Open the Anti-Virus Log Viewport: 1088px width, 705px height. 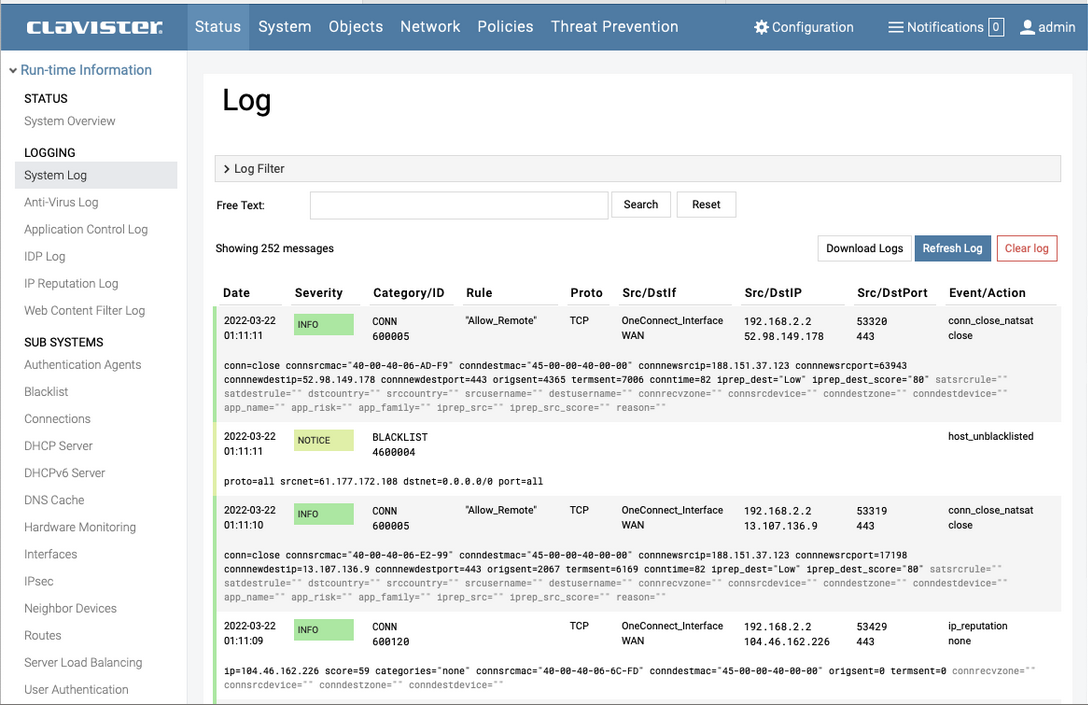(x=61, y=202)
